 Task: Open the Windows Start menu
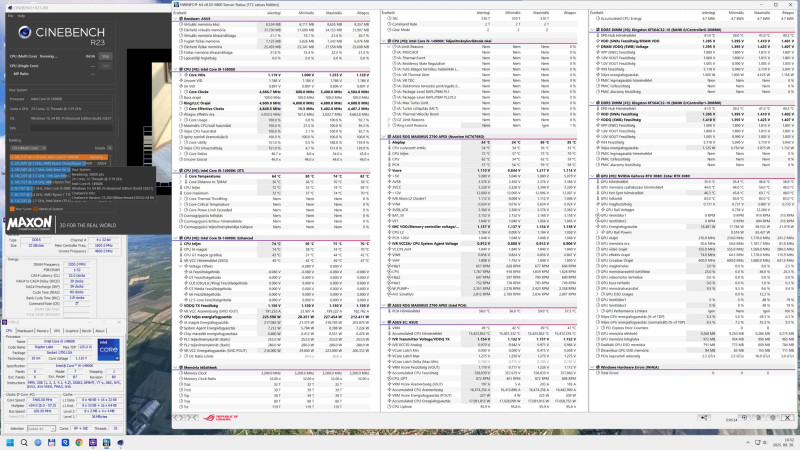(x=10, y=442)
